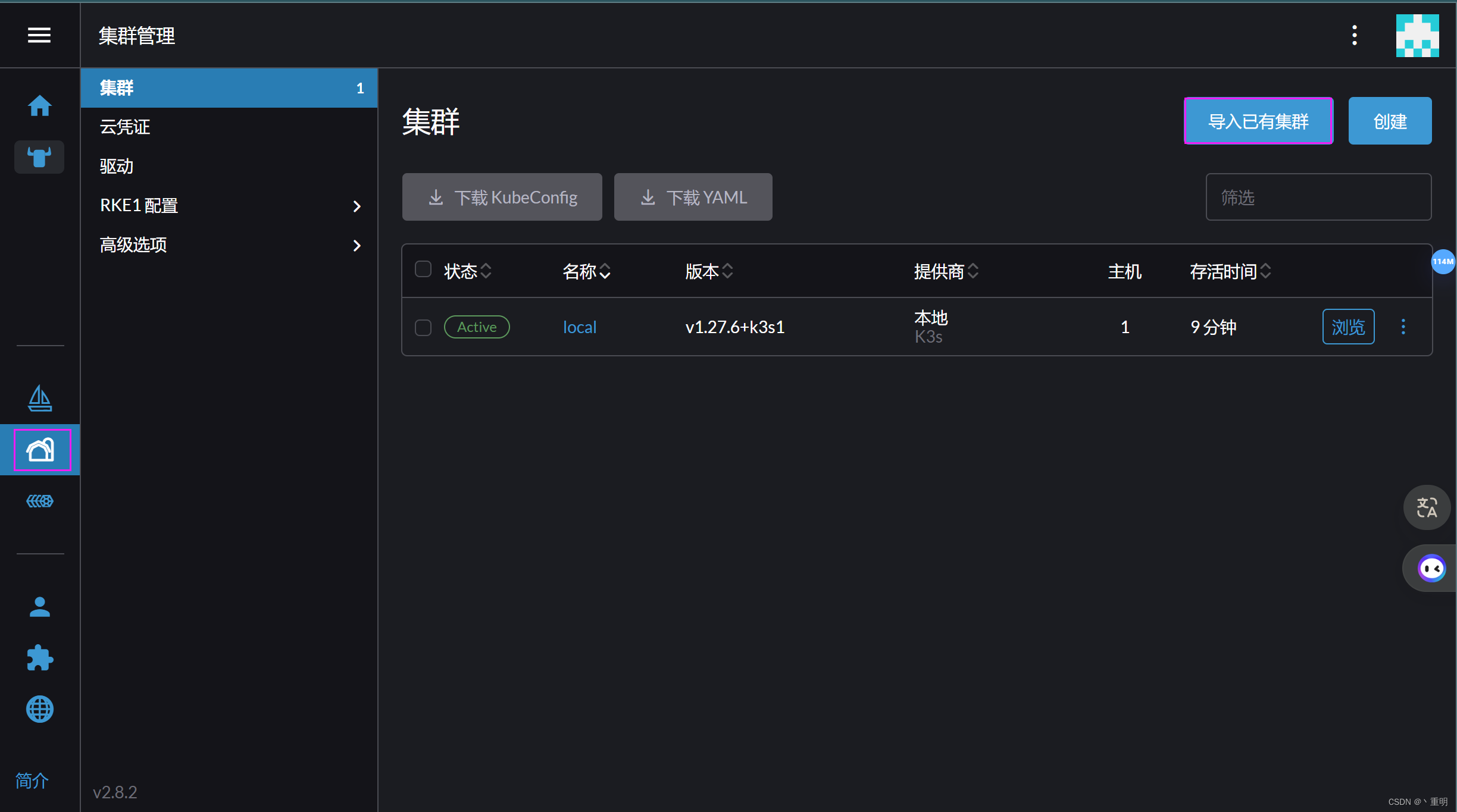
Task: Click the 导入已有集群 import cluster button
Action: (x=1258, y=120)
